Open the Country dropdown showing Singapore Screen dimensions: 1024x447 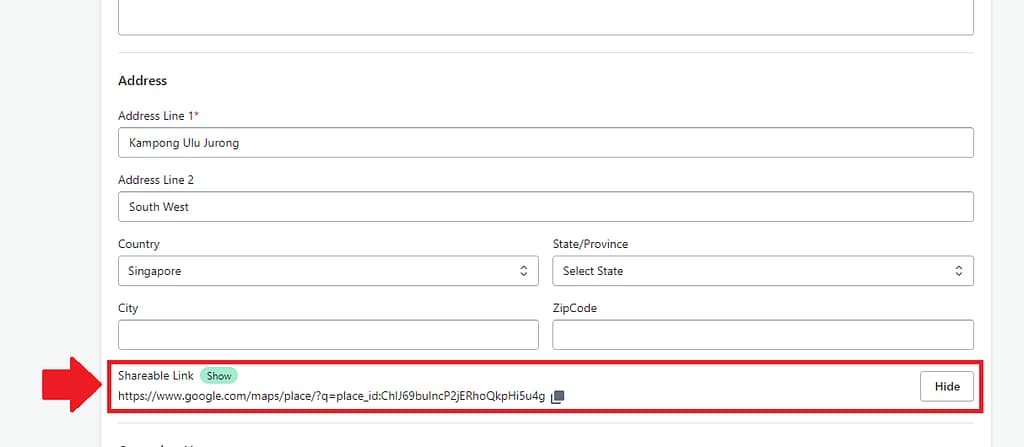[328, 271]
